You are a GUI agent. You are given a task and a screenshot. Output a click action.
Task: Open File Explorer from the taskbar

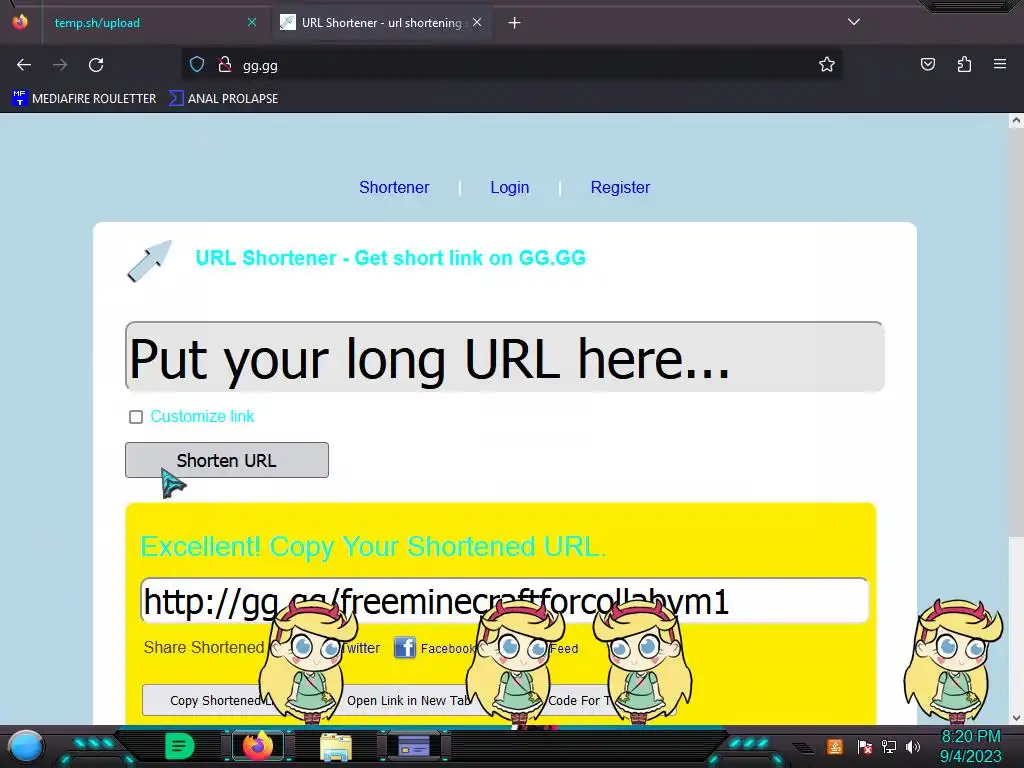pyautogui.click(x=336, y=746)
